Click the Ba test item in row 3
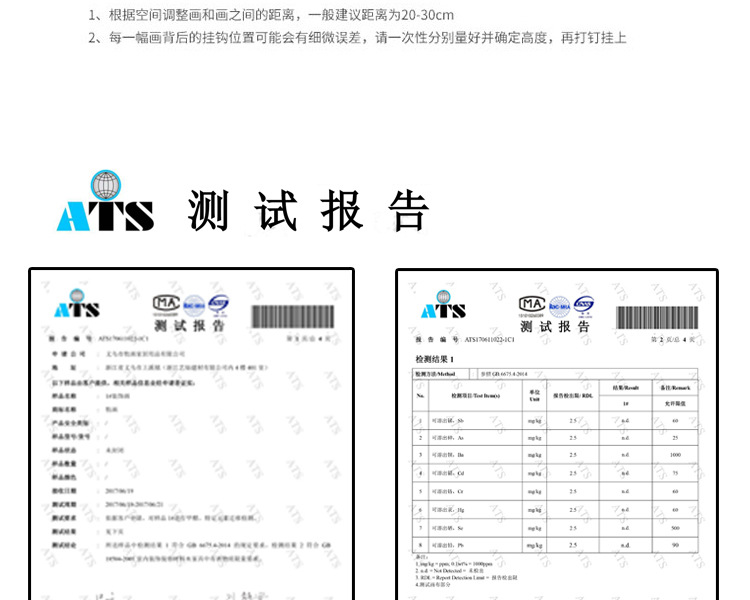 click(x=448, y=455)
